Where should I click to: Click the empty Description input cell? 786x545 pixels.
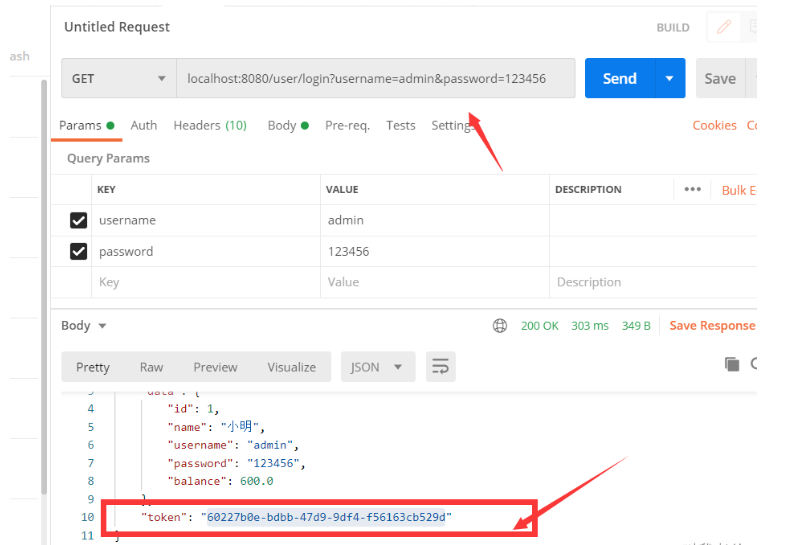pyautogui.click(x=653, y=282)
